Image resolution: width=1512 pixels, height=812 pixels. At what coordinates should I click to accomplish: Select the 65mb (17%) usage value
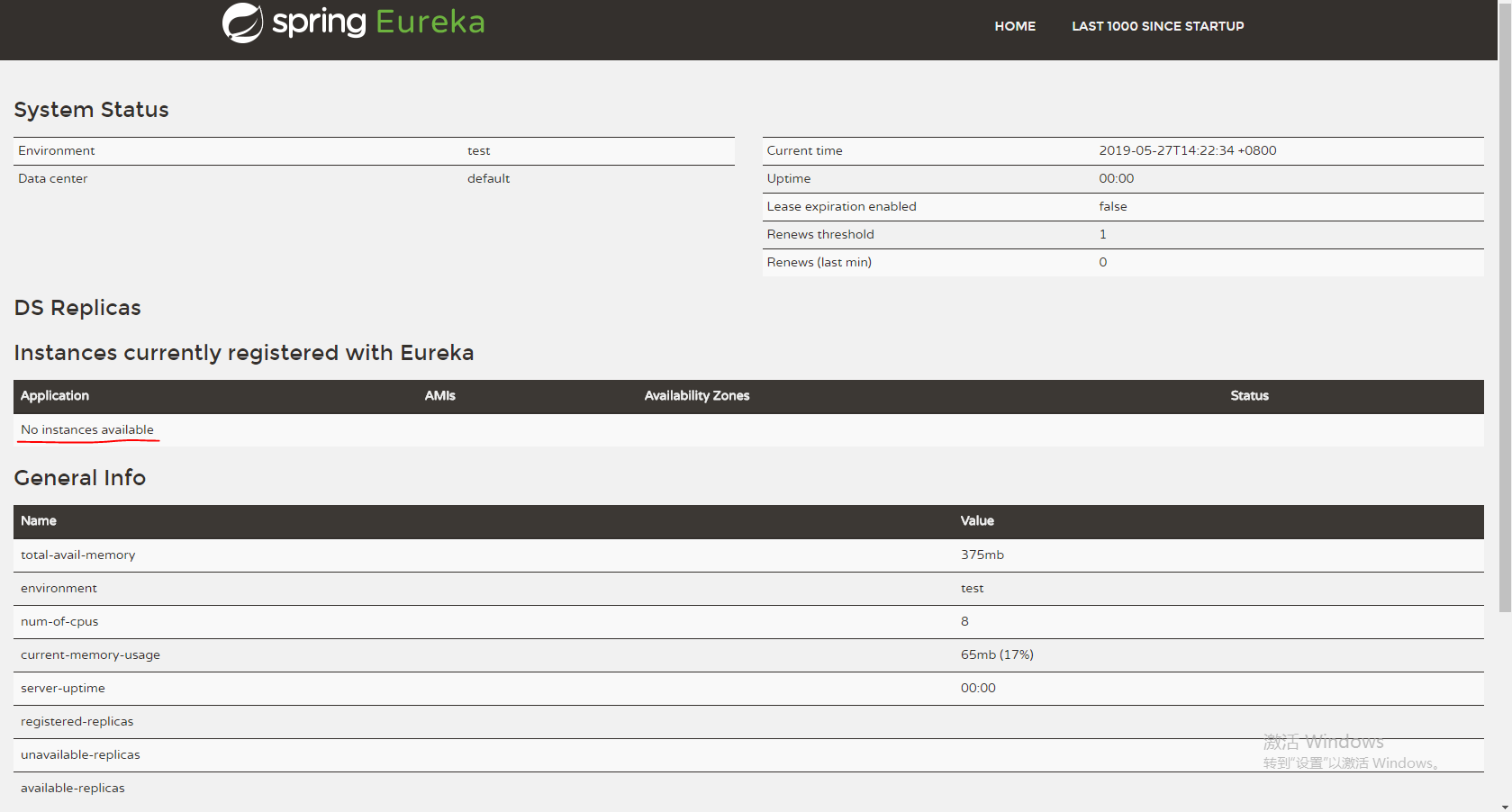click(998, 654)
